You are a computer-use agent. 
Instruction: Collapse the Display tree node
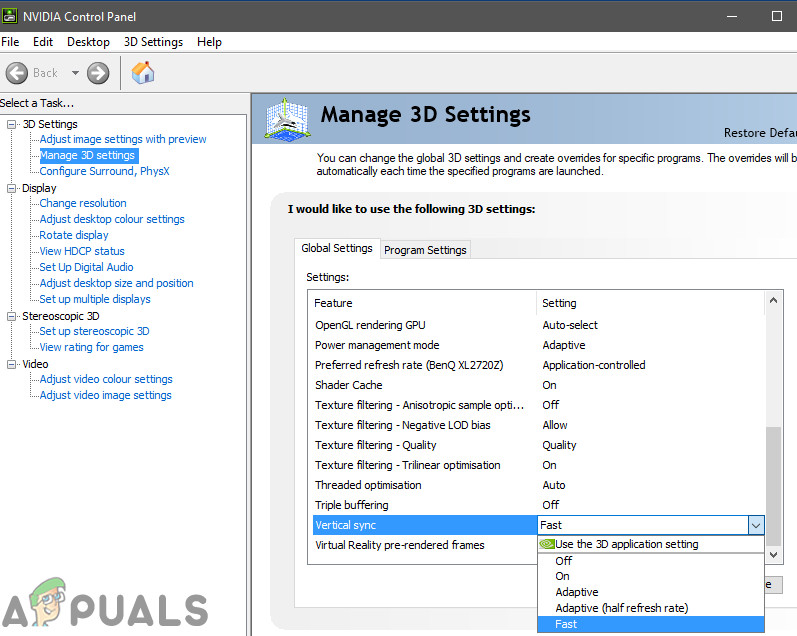click(x=11, y=188)
